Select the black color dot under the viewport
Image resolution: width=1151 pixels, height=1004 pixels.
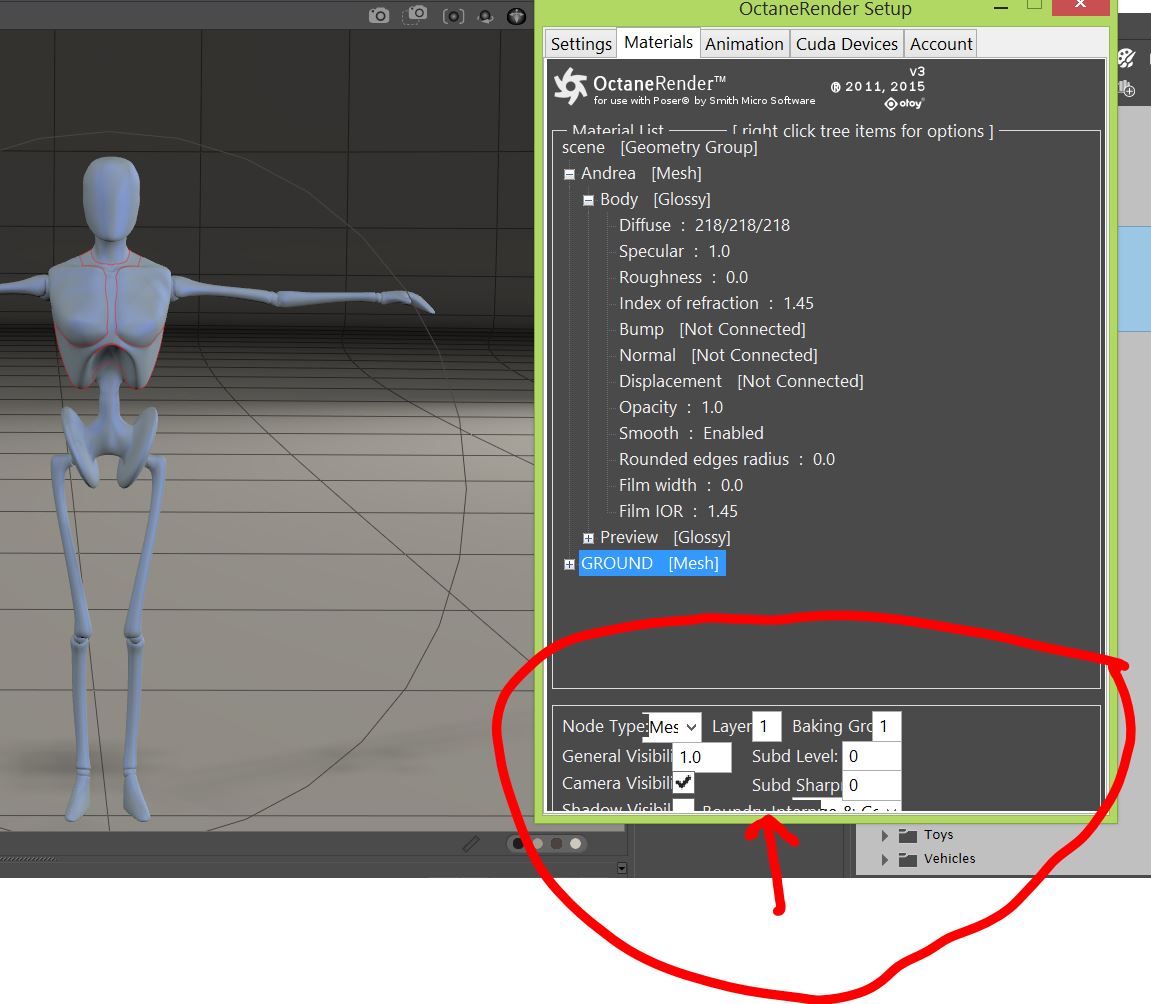[x=518, y=844]
